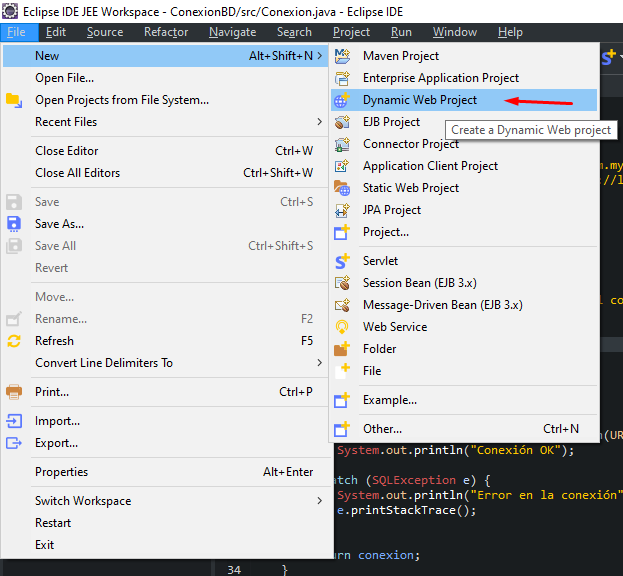Click the Maven Project icon
The image size is (623, 576).
click(x=343, y=56)
